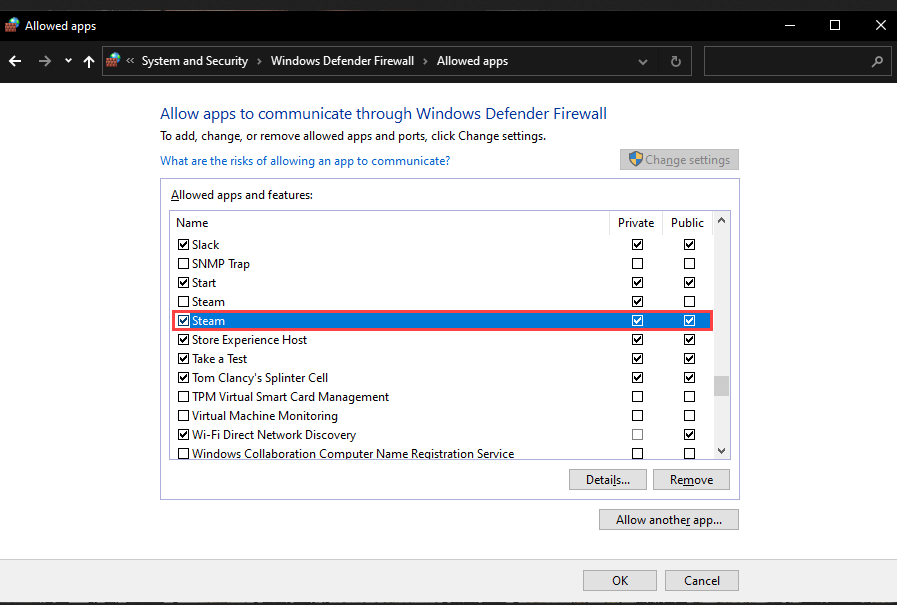
Task: Open the risks of allowing an app link
Action: coord(305,161)
